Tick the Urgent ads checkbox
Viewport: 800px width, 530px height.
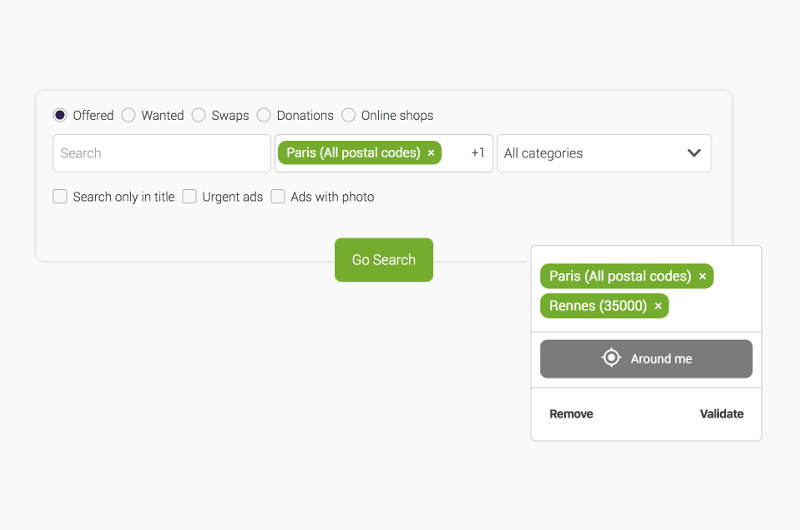(190, 197)
